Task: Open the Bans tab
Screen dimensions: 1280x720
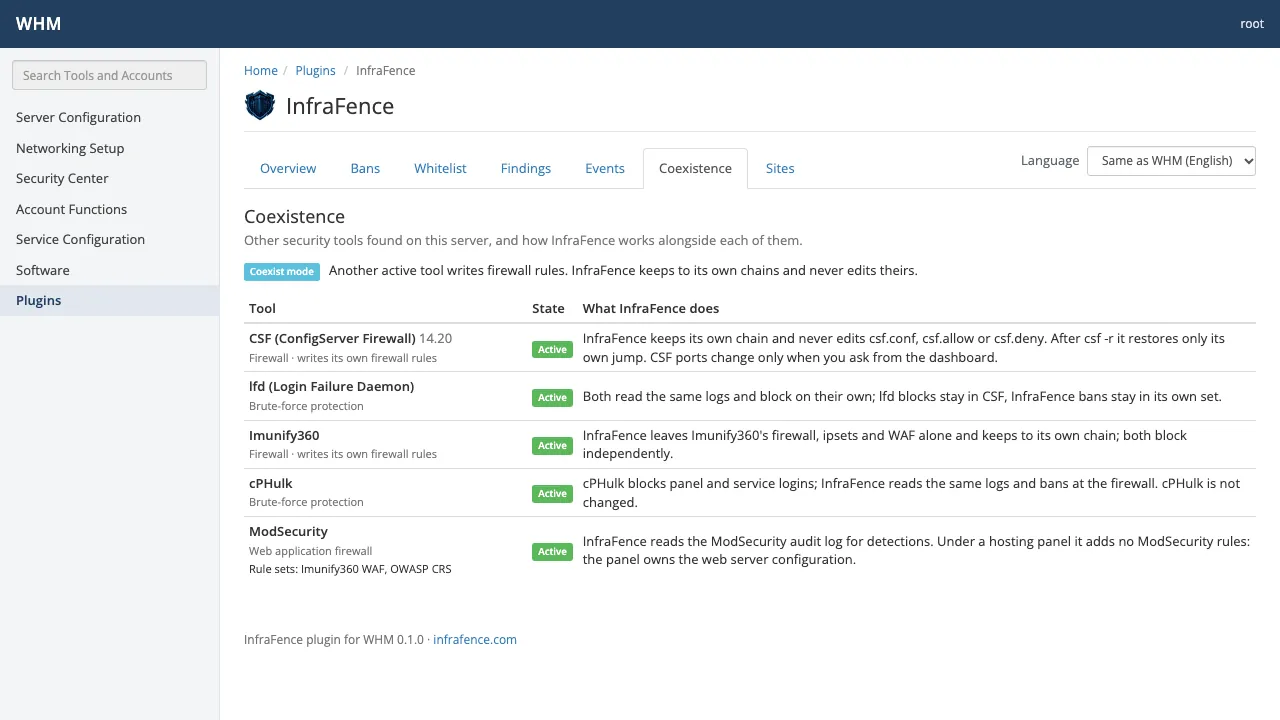Action: pyautogui.click(x=365, y=168)
